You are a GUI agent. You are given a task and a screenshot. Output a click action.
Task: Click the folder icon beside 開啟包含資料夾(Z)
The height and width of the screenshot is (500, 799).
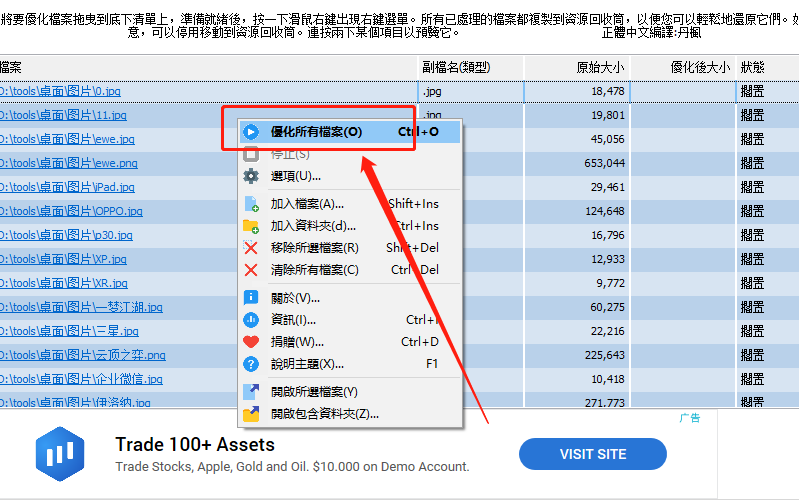(251, 414)
